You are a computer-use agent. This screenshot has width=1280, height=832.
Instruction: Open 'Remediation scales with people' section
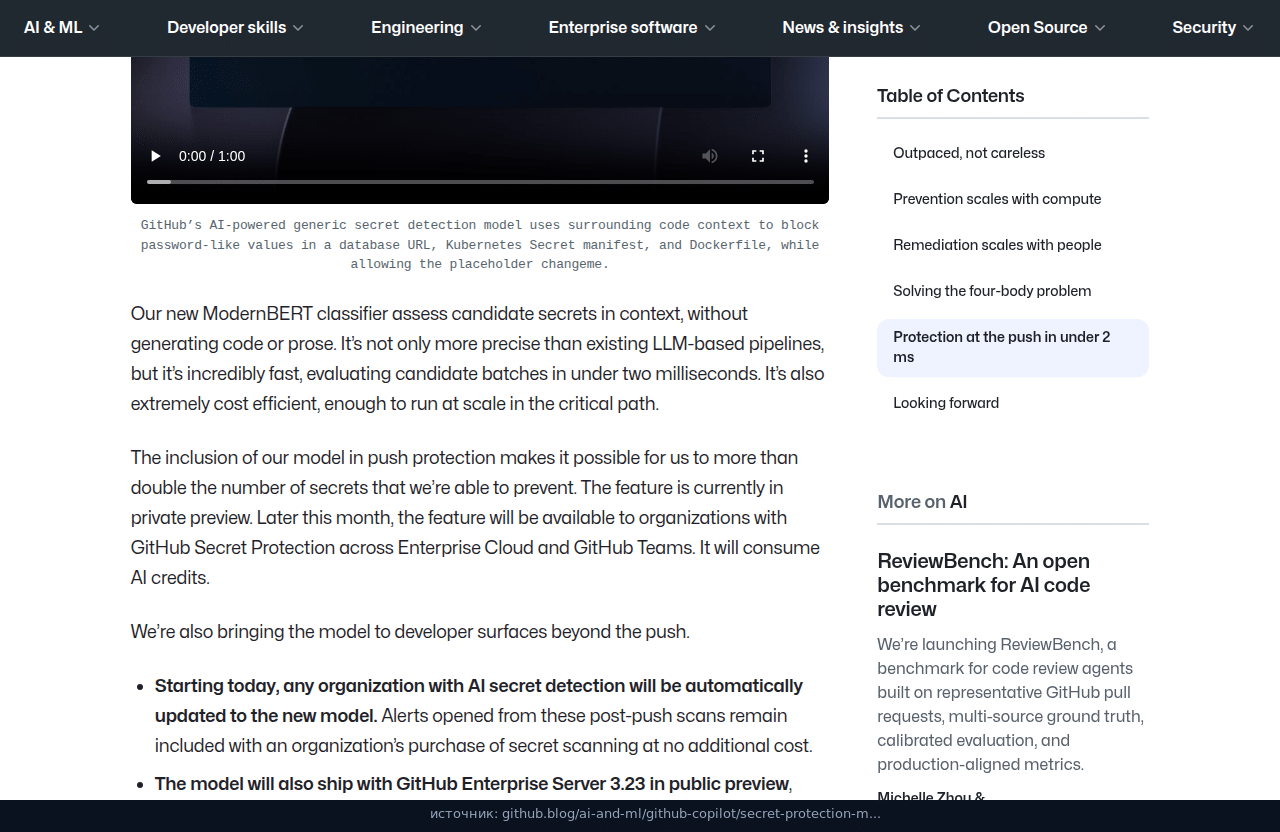tap(997, 245)
